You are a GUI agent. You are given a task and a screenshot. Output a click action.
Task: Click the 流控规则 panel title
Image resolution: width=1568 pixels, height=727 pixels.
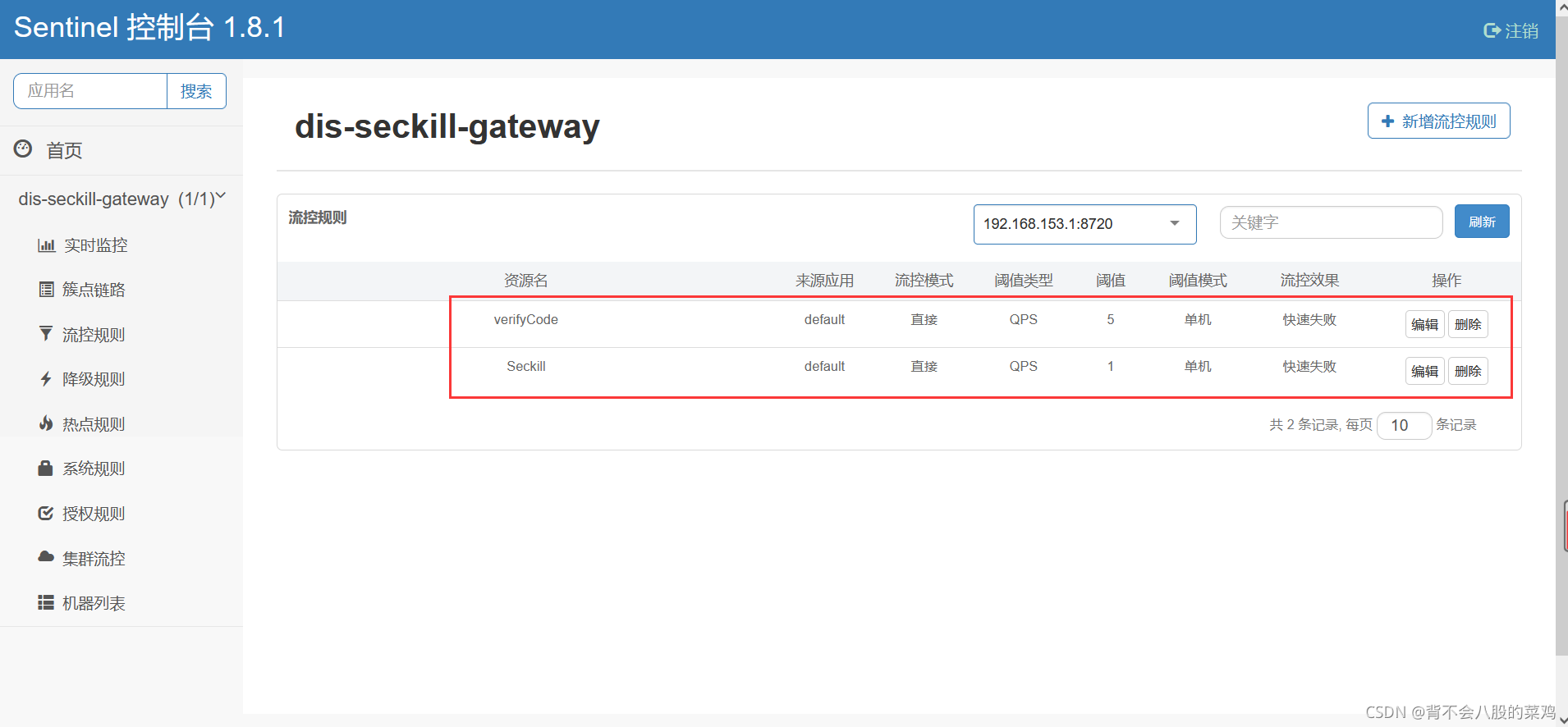(318, 217)
